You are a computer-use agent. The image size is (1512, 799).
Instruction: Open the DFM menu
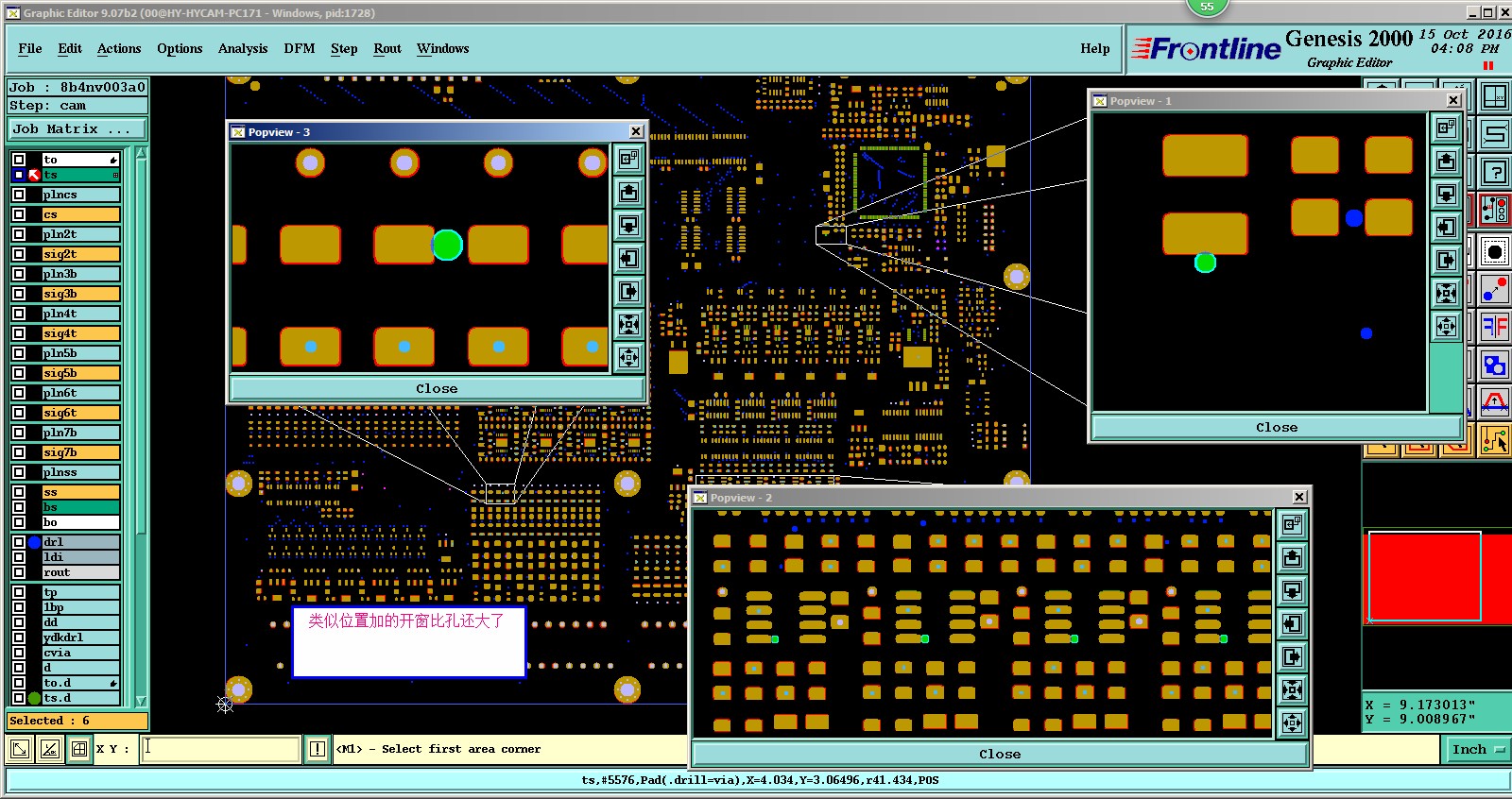299,48
